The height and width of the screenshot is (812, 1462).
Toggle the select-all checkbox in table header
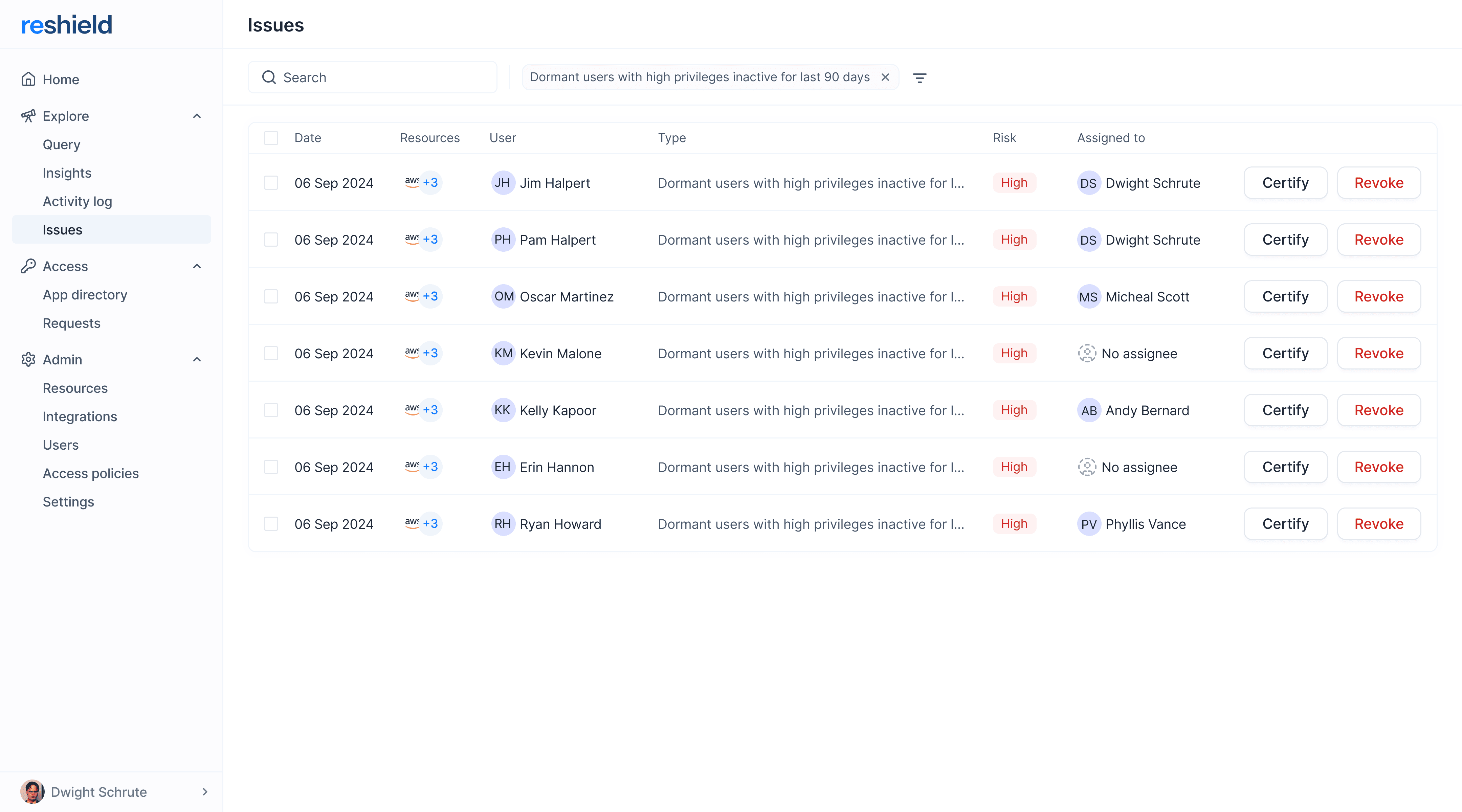[x=271, y=138]
